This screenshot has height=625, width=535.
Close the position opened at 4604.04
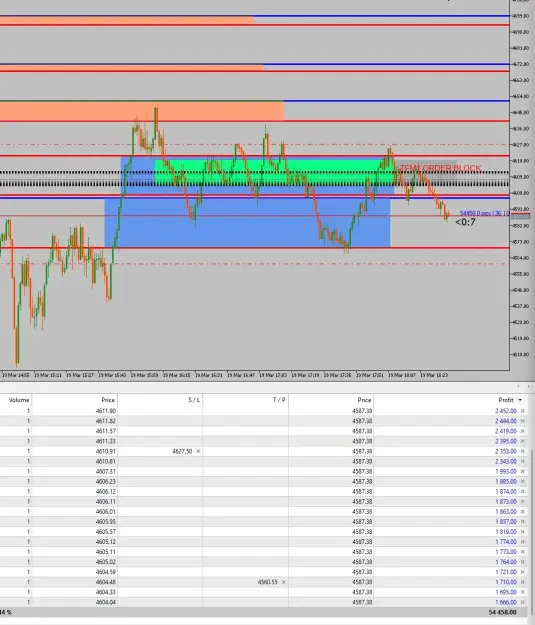click(523, 602)
